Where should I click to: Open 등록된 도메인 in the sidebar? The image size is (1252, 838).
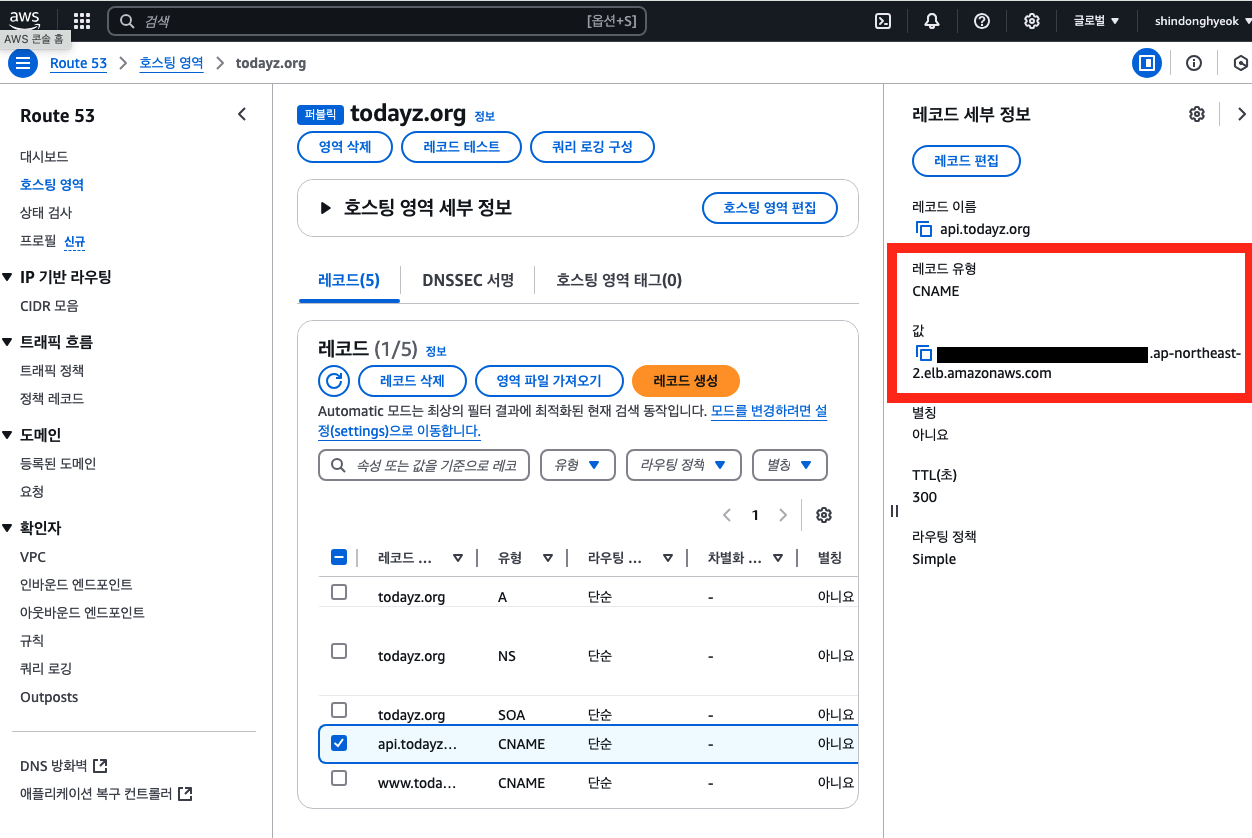click(58, 464)
